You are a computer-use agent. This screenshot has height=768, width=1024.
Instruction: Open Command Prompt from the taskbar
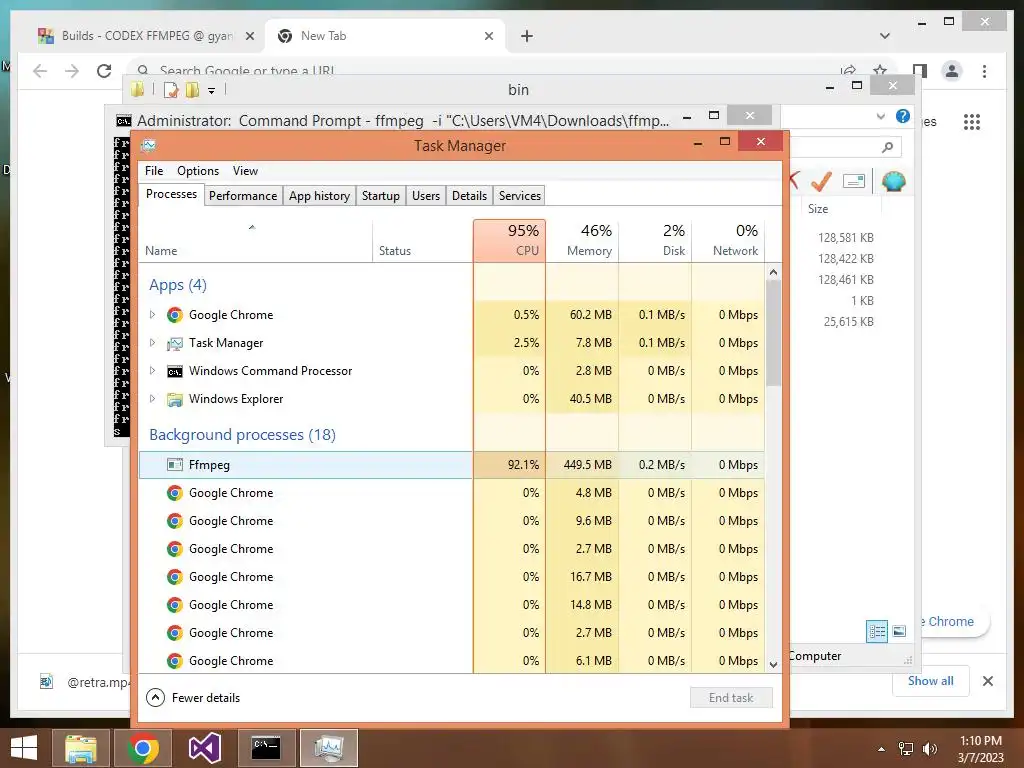click(x=266, y=748)
